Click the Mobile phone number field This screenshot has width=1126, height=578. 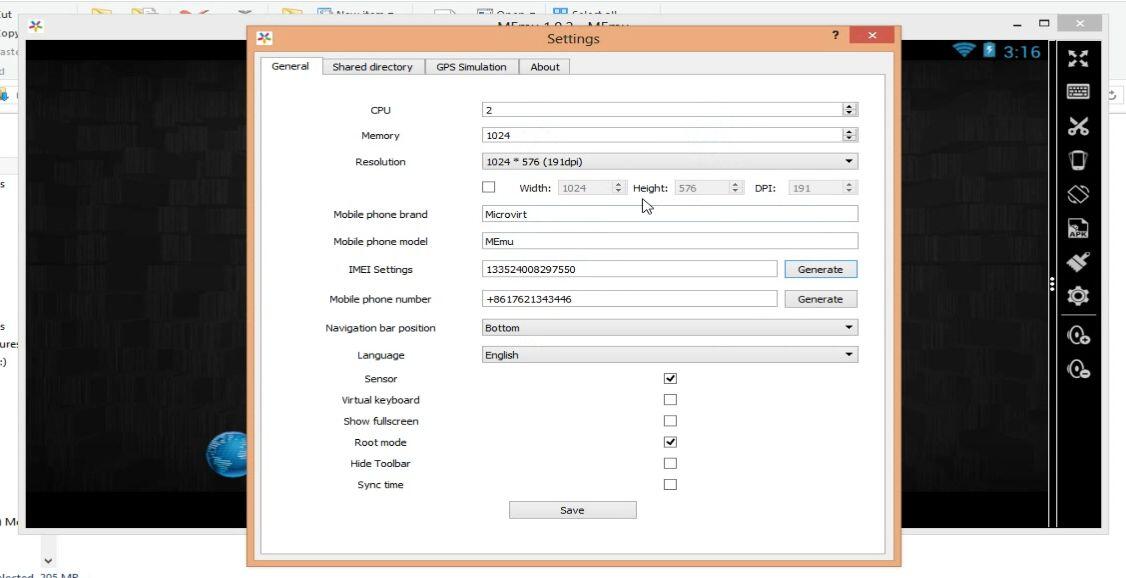pos(630,299)
